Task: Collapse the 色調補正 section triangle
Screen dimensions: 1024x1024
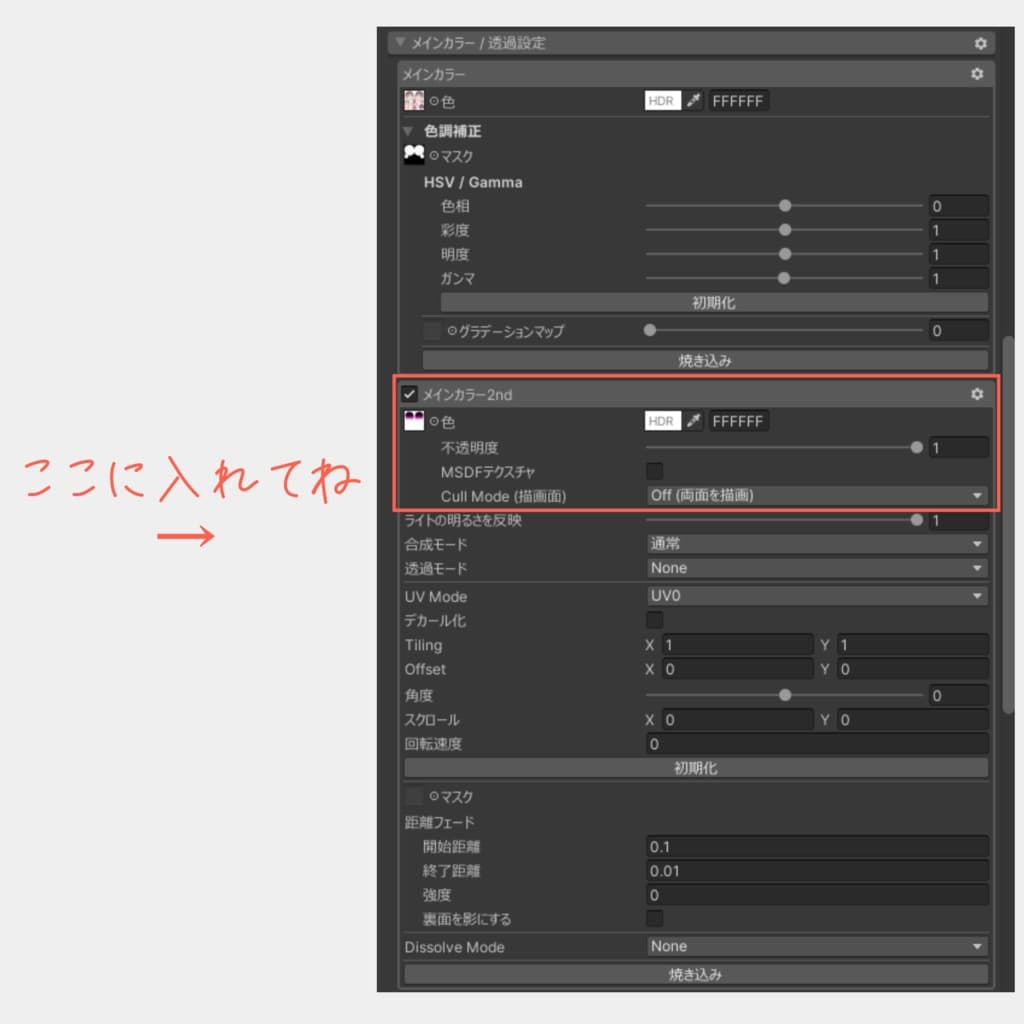Action: coord(407,130)
